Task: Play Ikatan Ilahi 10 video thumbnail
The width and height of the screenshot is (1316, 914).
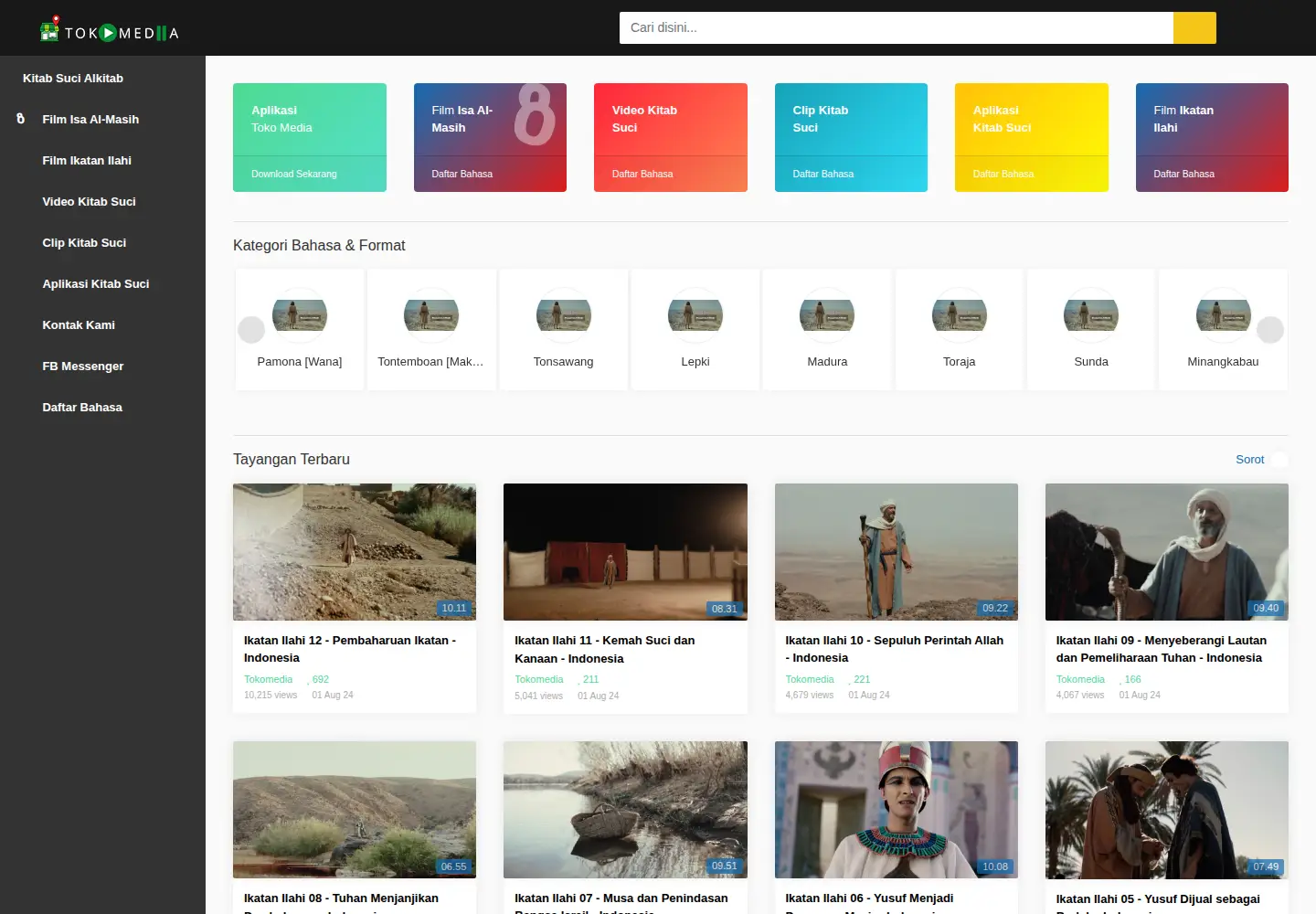Action: point(897,552)
